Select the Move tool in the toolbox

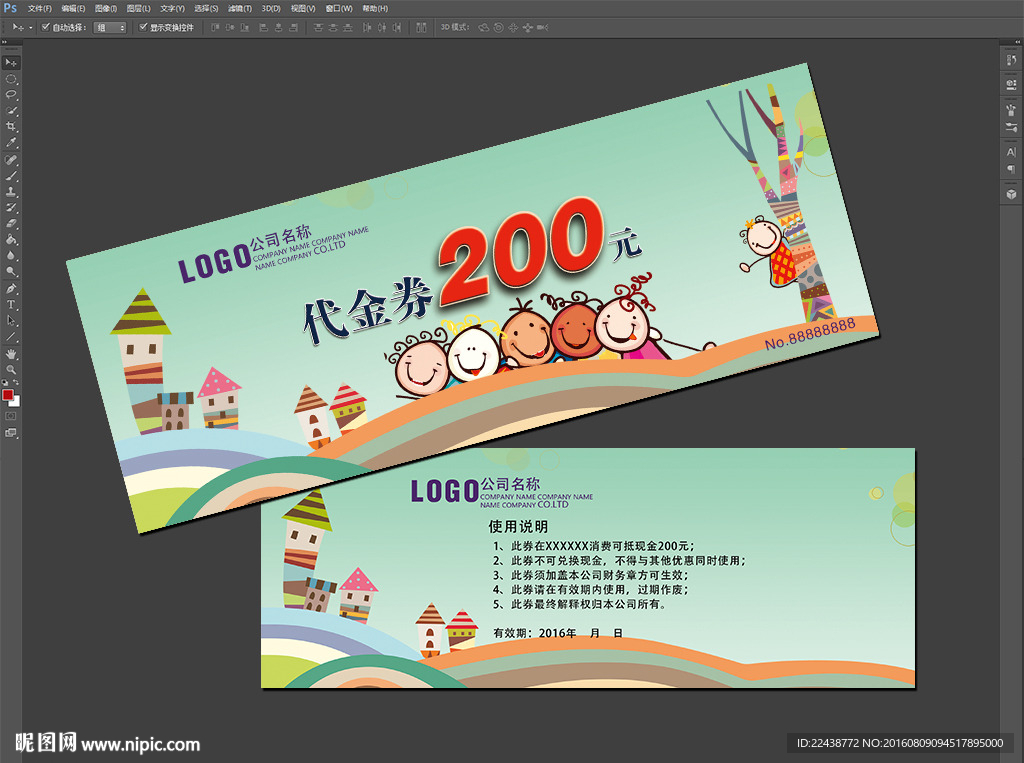(x=11, y=63)
